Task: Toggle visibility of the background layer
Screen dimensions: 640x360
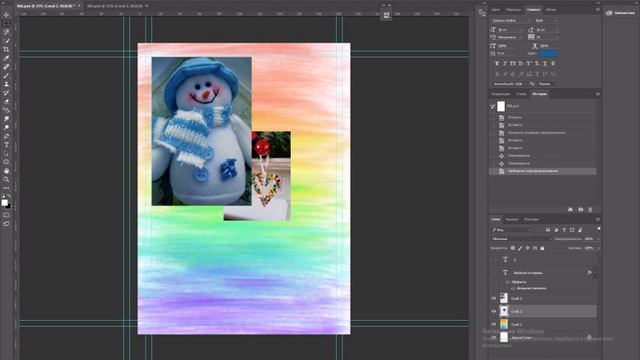Action: point(493,338)
